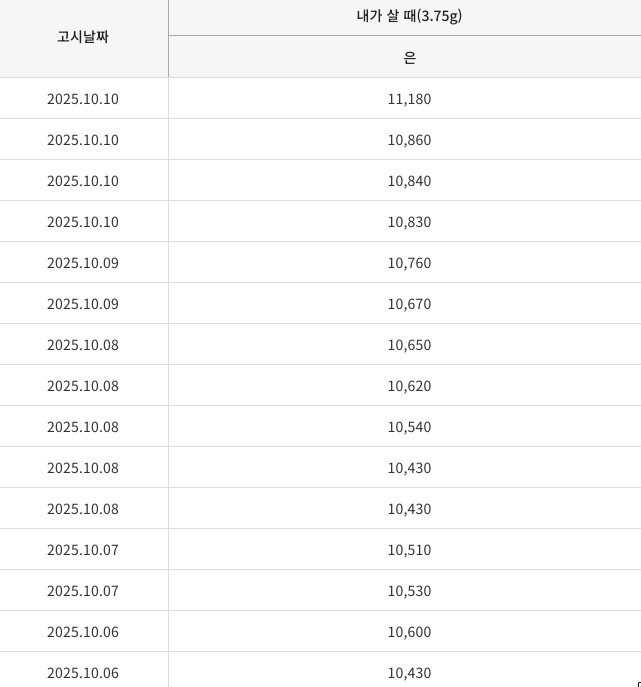Click the 10,650 price cell

(409, 345)
